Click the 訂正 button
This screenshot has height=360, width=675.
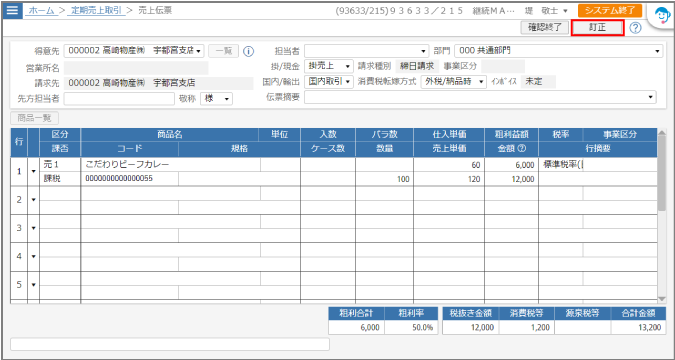click(598, 28)
